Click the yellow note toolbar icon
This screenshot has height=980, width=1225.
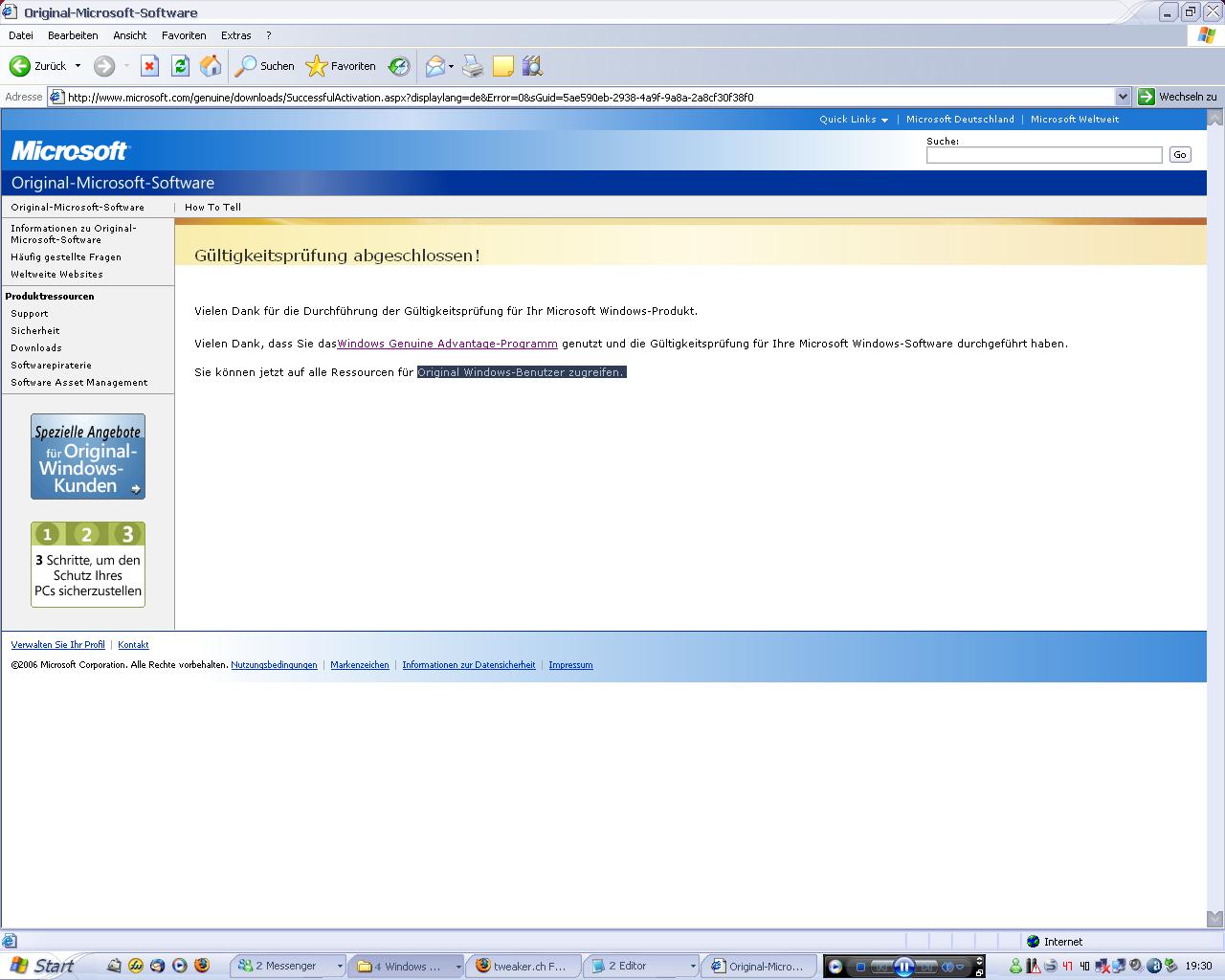coord(503,66)
